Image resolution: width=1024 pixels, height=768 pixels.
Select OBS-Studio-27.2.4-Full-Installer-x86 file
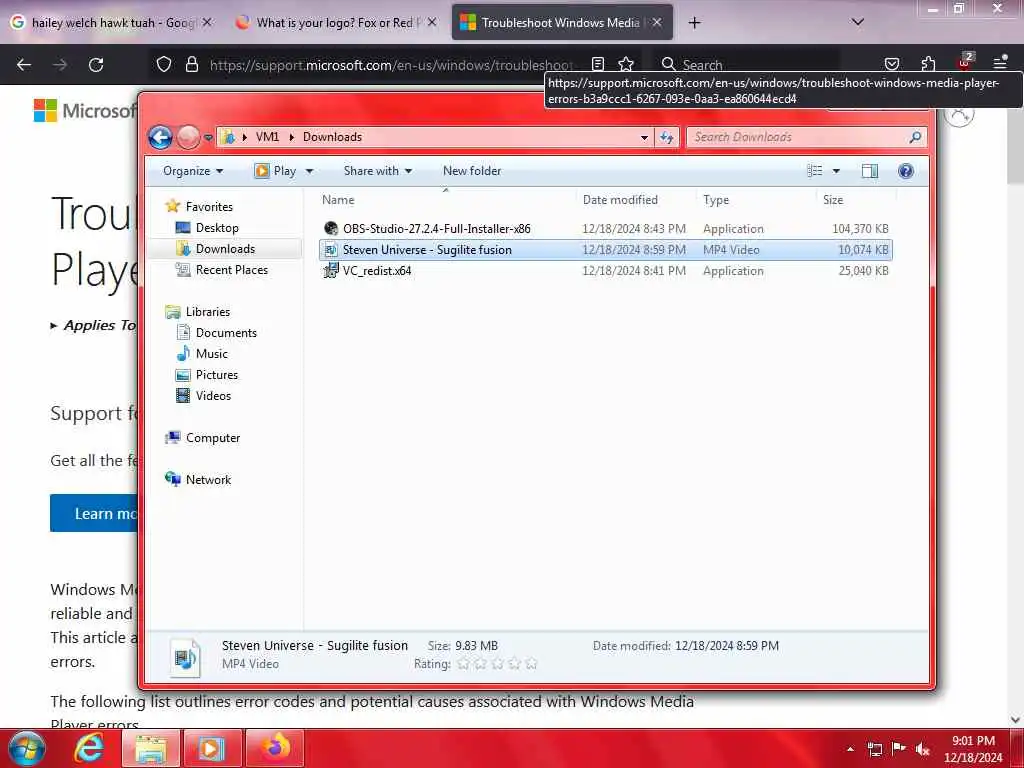click(605, 229)
